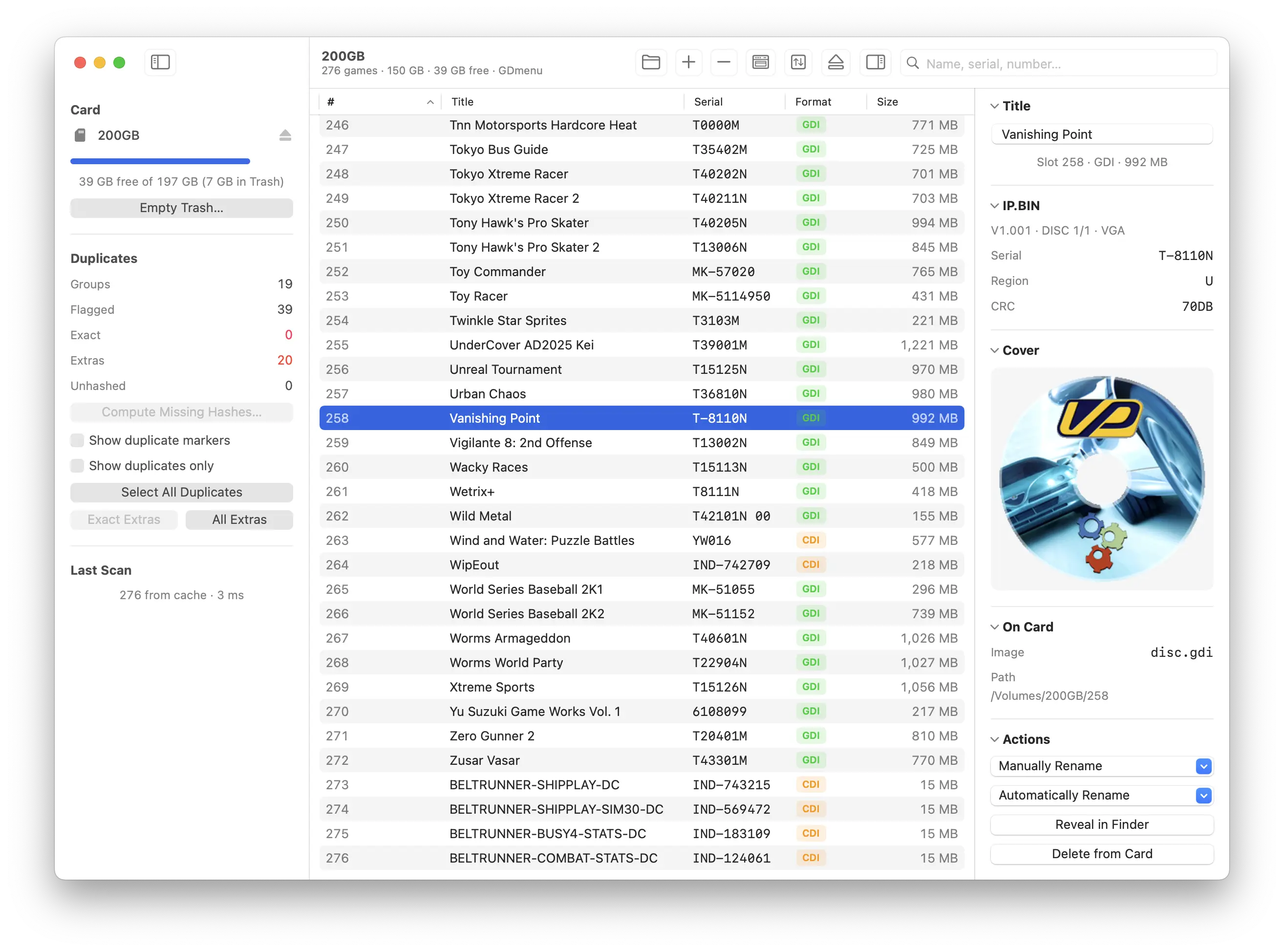Select Tokyo Xtreme Racer 2 row
The image size is (1284, 952).
click(641, 199)
